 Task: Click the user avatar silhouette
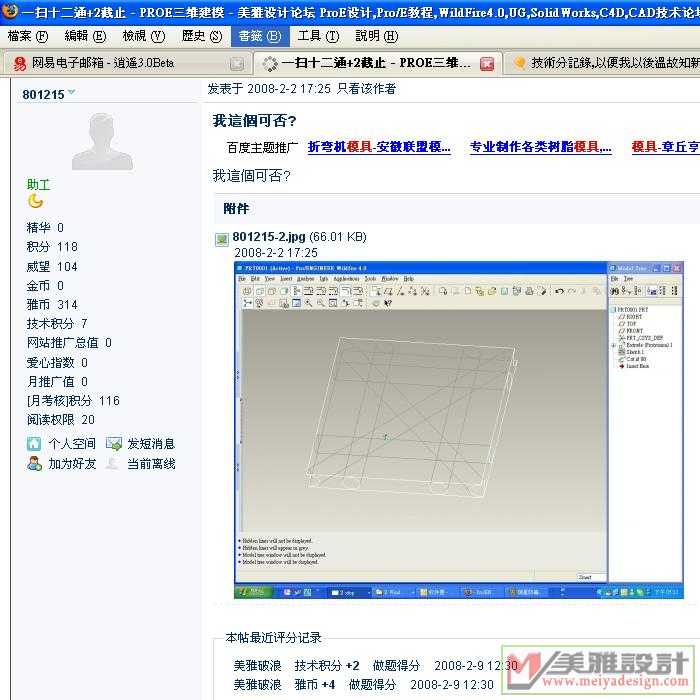coord(103,141)
